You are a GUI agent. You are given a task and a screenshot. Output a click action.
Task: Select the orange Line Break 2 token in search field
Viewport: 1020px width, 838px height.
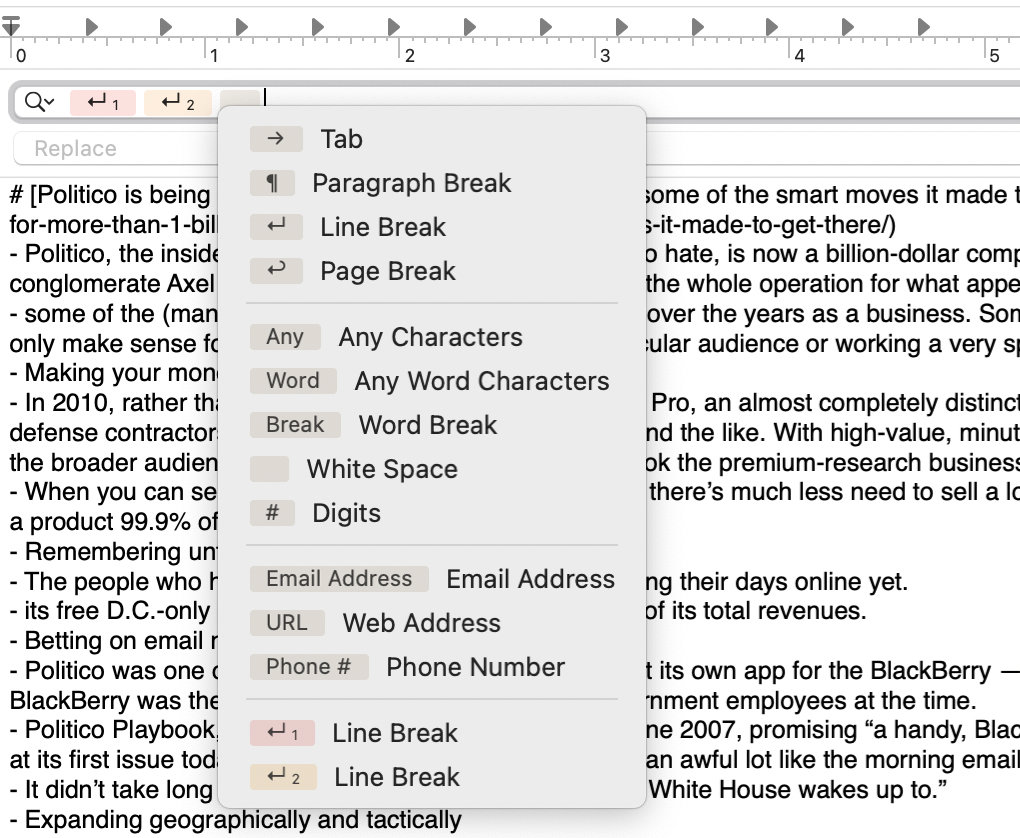pos(177,101)
